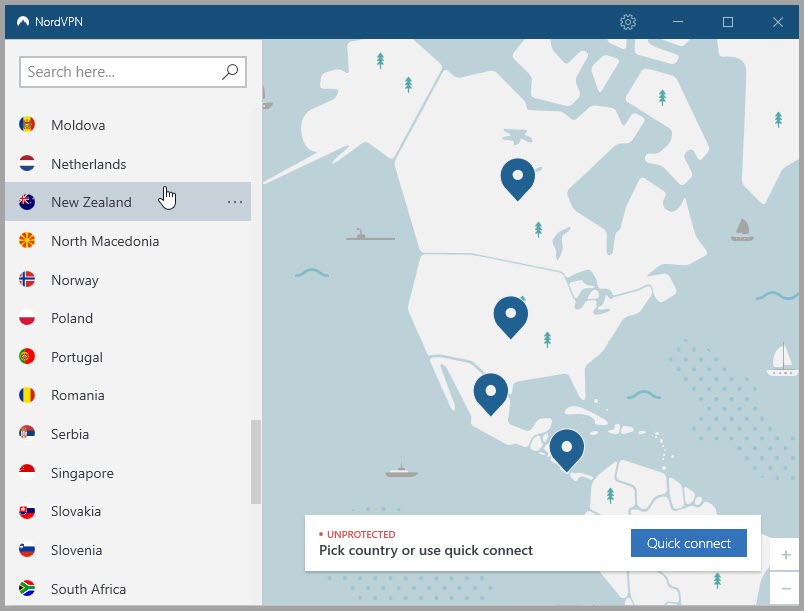Select the United States map pin
This screenshot has height=611, width=804.
(511, 317)
